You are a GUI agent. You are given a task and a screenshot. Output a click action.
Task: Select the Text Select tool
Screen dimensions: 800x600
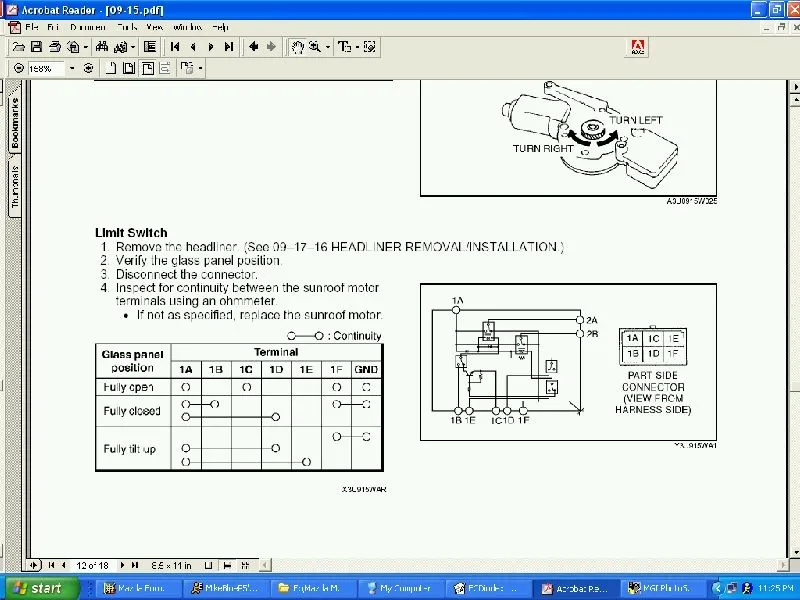[x=343, y=46]
